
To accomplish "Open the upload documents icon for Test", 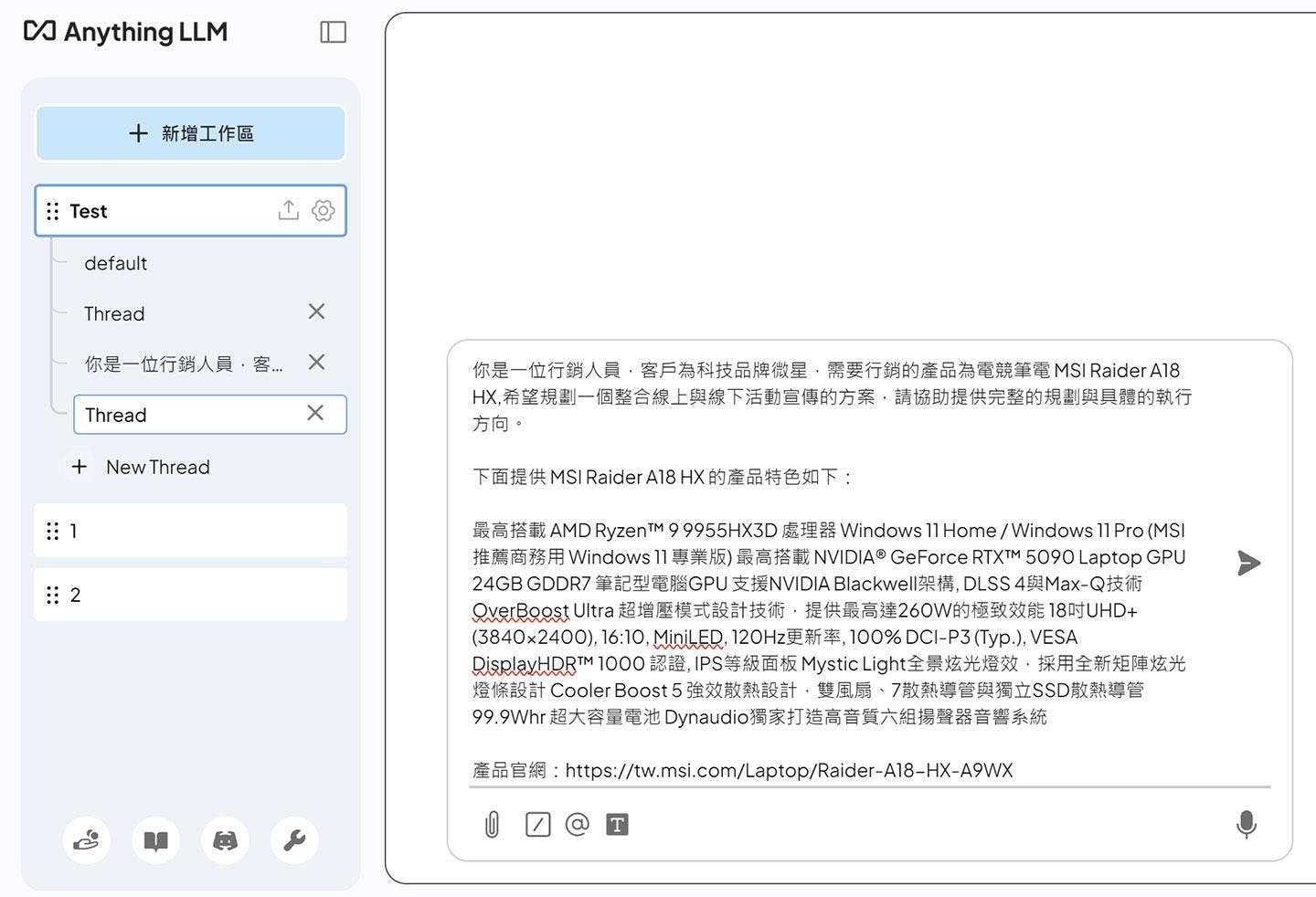I will coord(289,210).
